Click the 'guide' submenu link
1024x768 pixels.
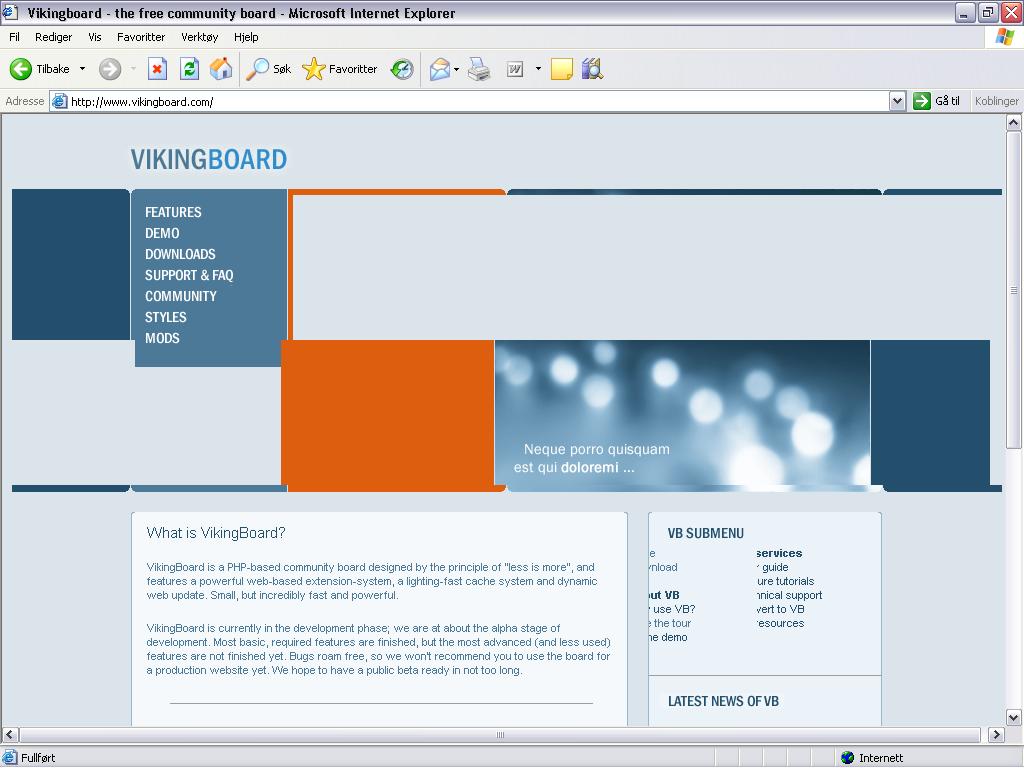(x=773, y=567)
